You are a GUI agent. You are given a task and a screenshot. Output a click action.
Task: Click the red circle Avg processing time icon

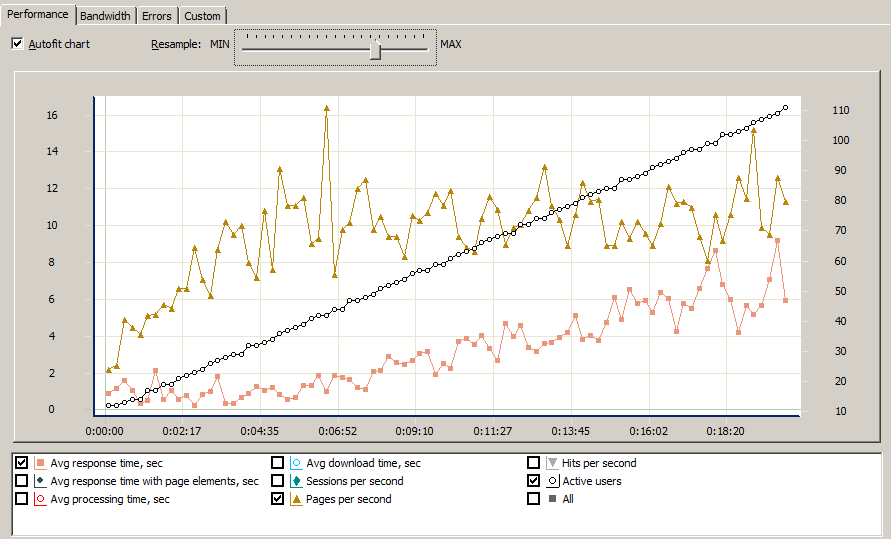tap(40, 499)
